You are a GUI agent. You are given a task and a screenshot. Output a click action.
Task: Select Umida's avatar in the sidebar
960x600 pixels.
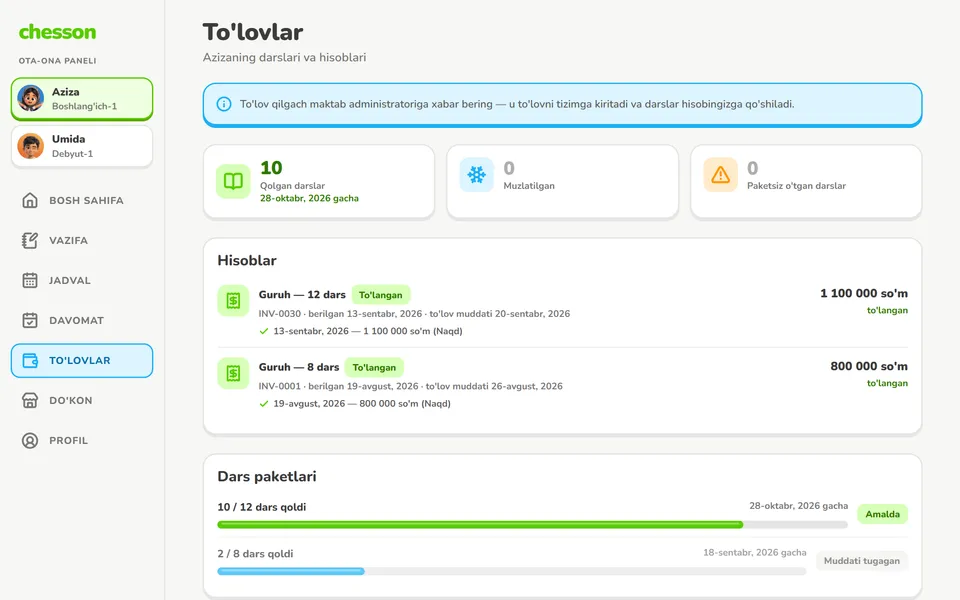pyautogui.click(x=31, y=146)
